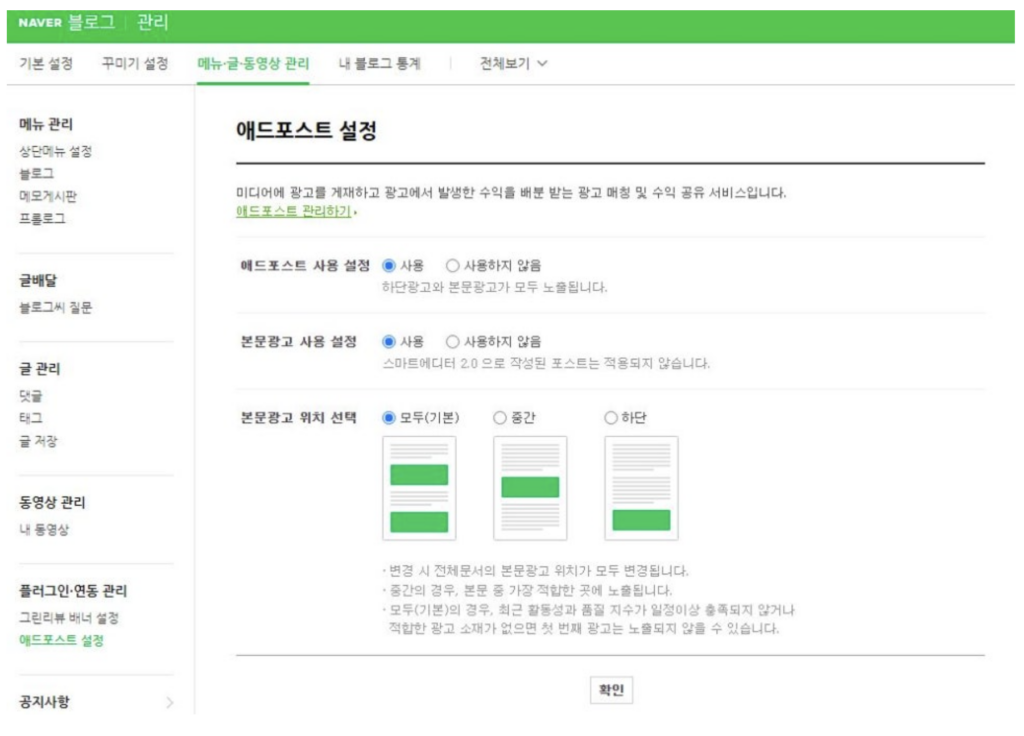Screen dimensions: 1024x736
Task: Follow the 애드포스트 관리하기 link
Action: 293,212
